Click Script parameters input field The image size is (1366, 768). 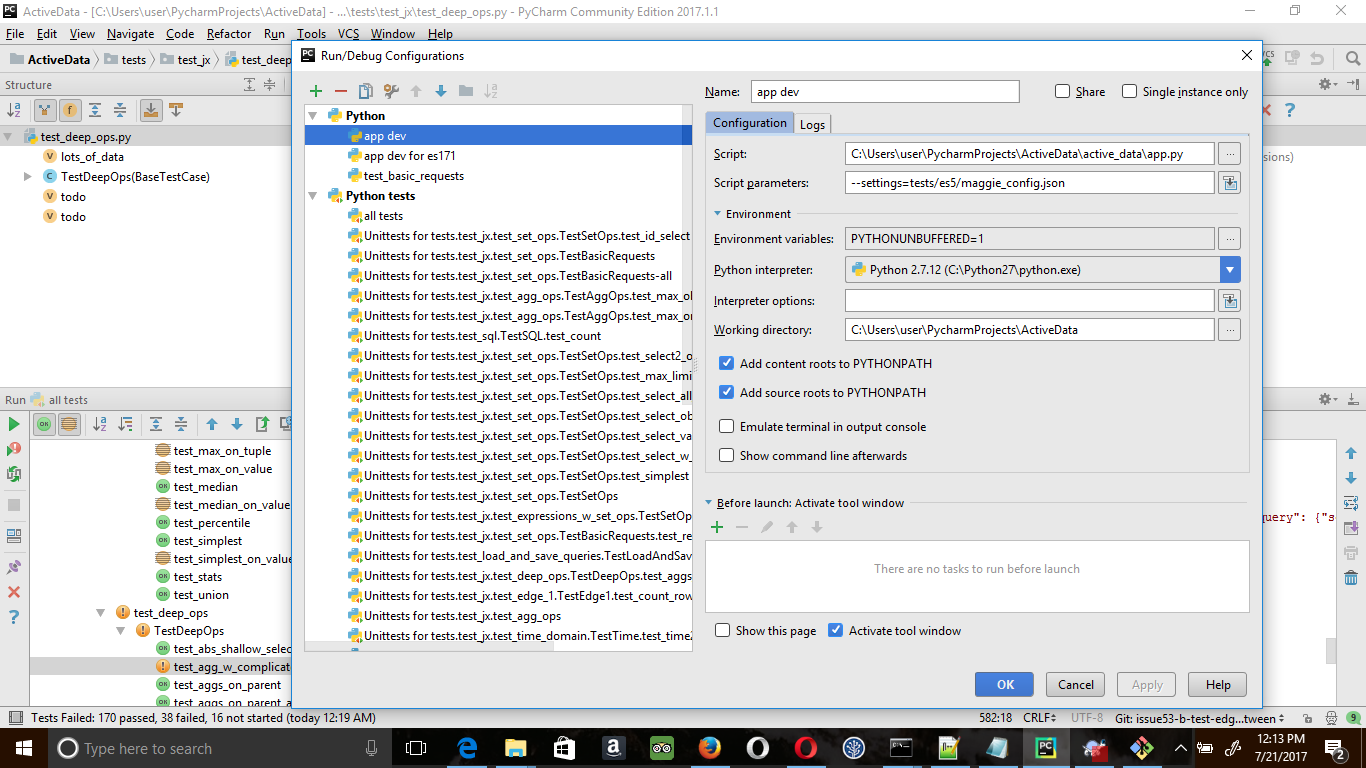[x=1029, y=183]
